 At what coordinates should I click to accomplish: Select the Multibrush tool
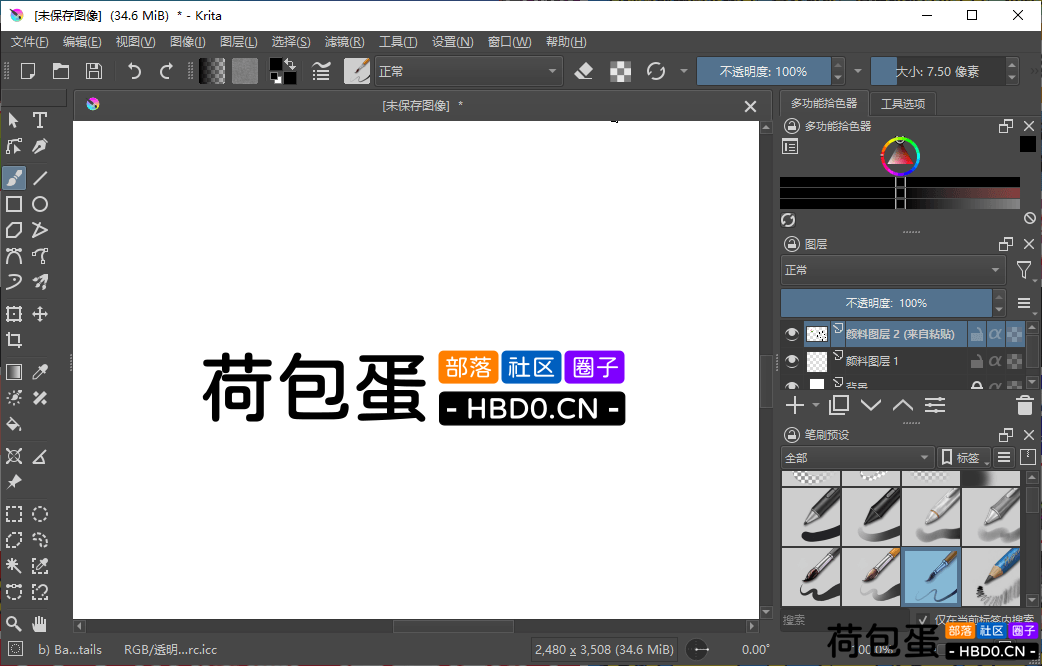click(x=40, y=282)
